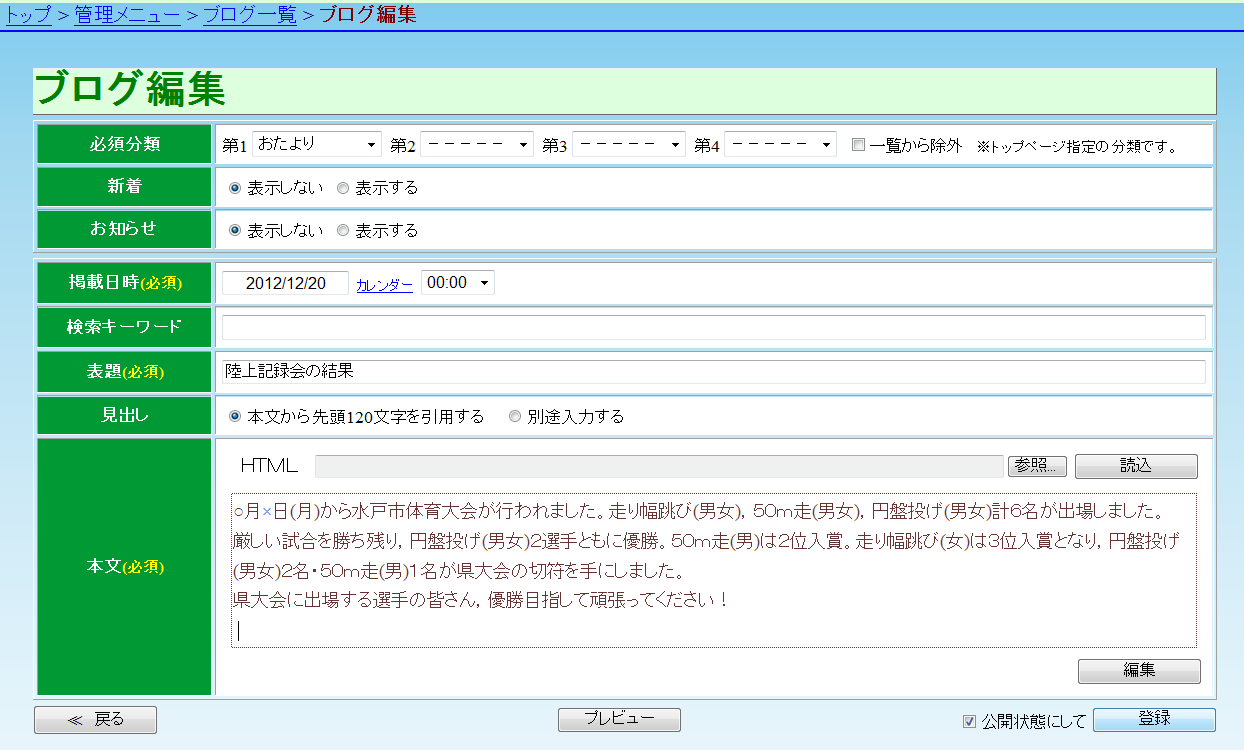Open the 00:00 time dropdown
The width and height of the screenshot is (1244, 750).
pyautogui.click(x=458, y=283)
